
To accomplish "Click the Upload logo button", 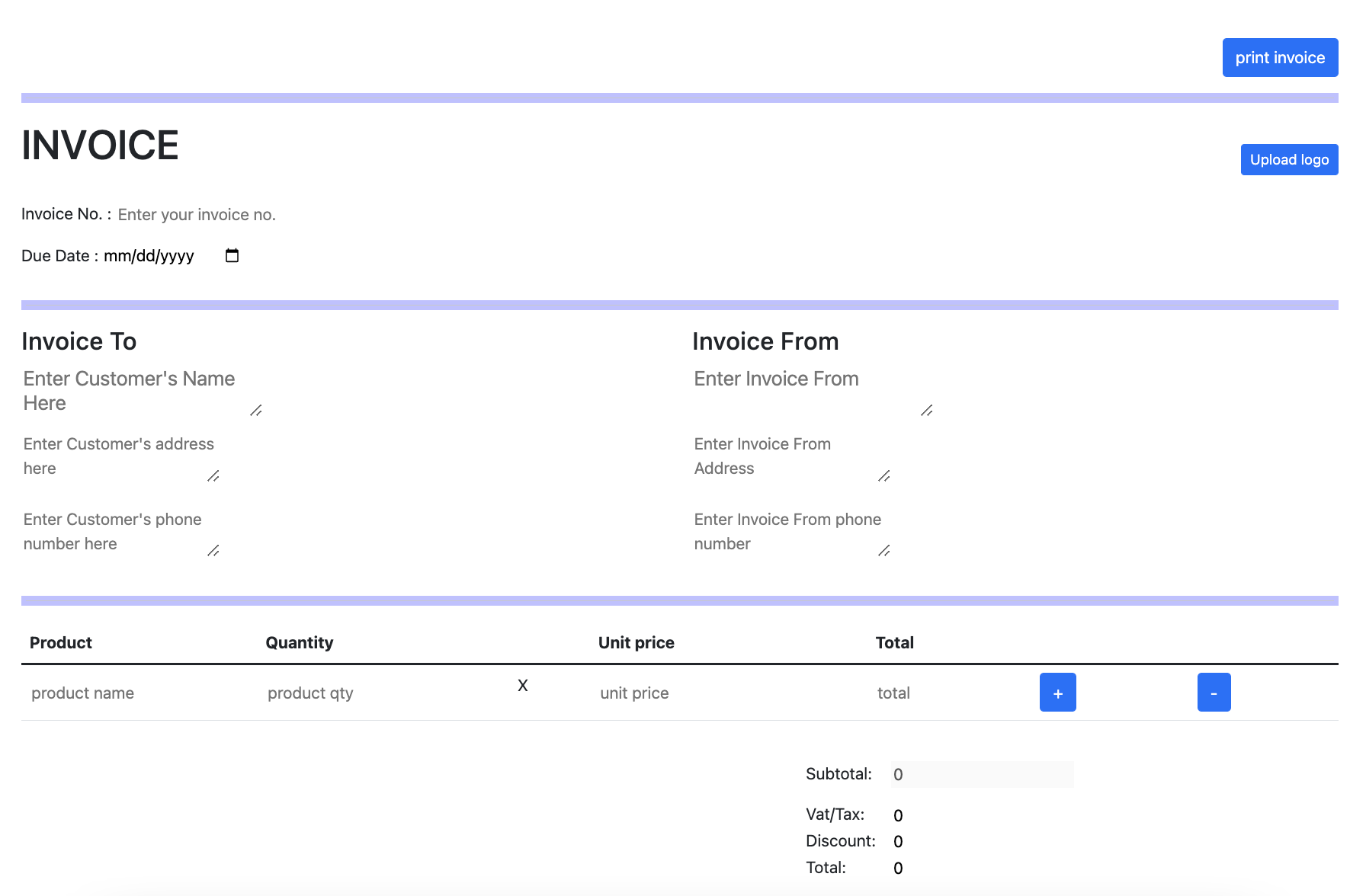I will pos(1289,159).
